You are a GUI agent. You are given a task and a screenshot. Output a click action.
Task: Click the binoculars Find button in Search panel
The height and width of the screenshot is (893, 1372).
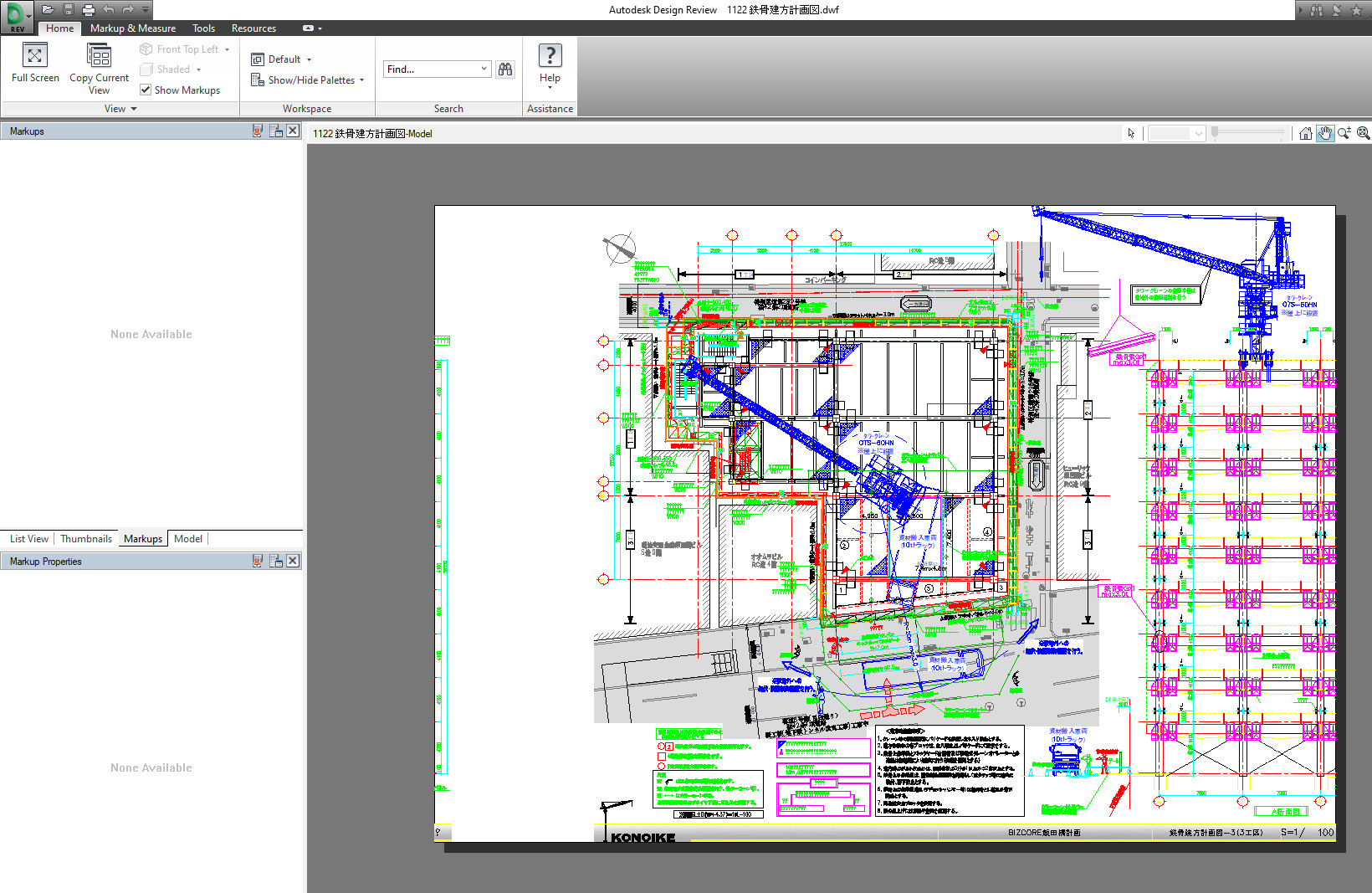click(505, 69)
